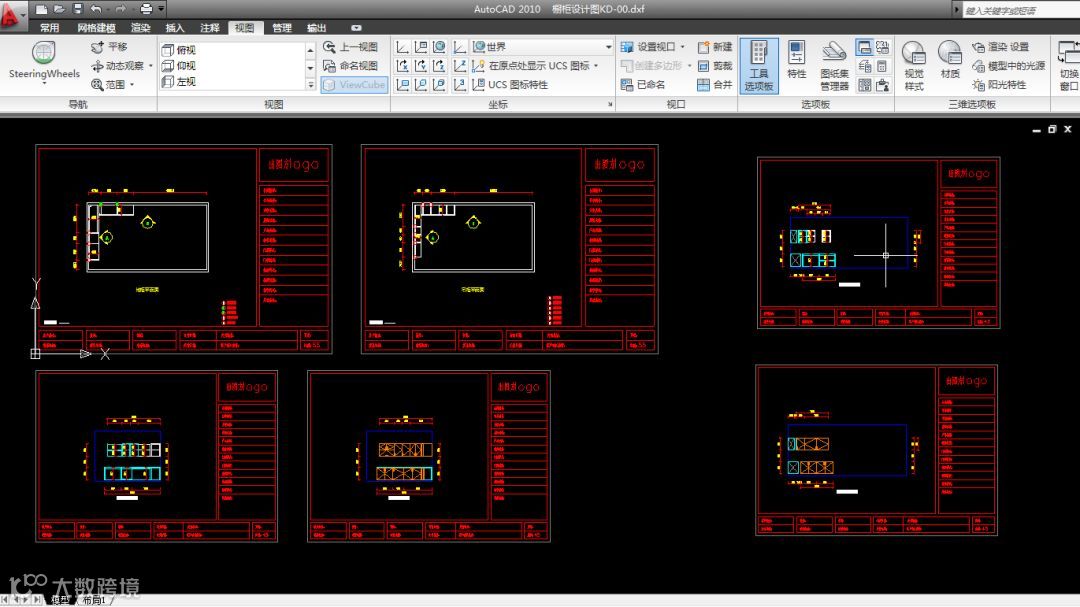Viewport: 1080px width, 607px height.
Task: Click the Plot printer icon
Action: (146, 9)
